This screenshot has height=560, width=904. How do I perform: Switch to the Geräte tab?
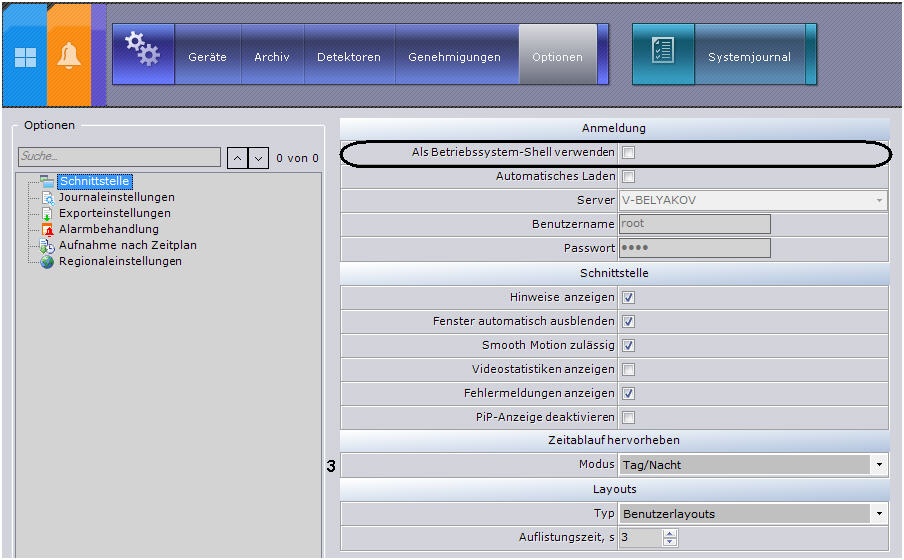(x=207, y=57)
